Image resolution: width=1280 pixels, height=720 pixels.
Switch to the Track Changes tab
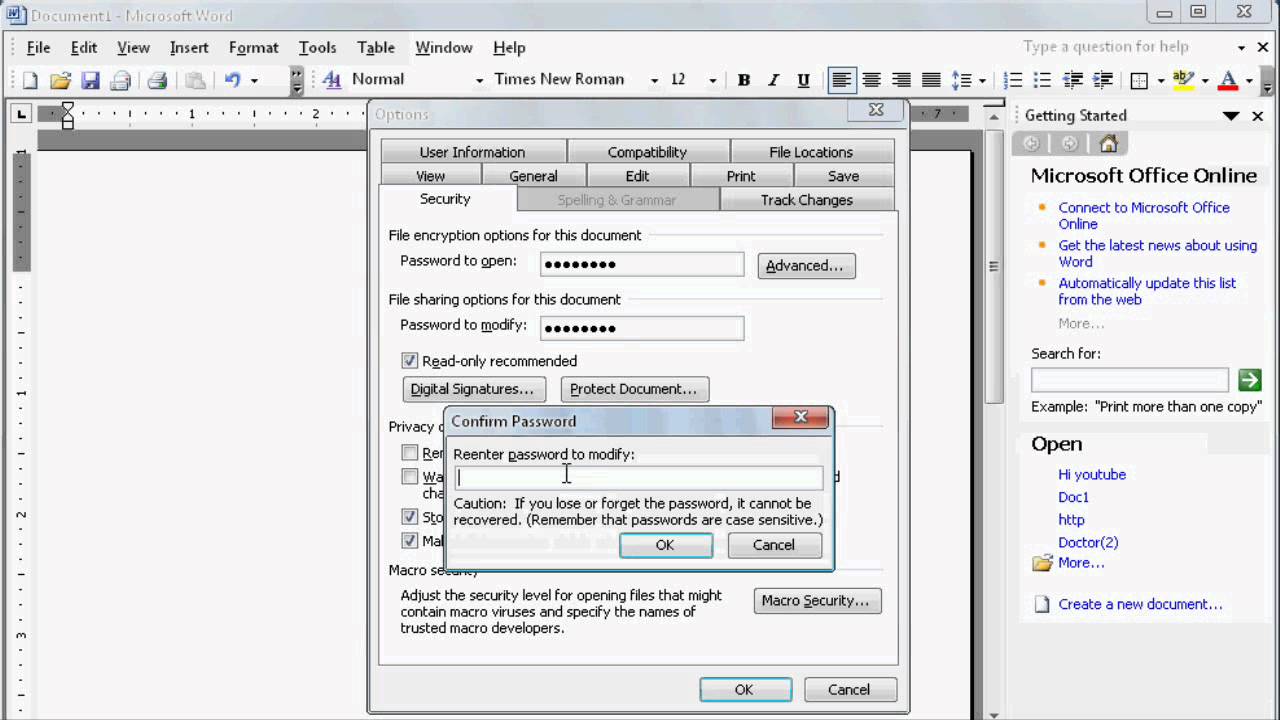click(x=806, y=200)
